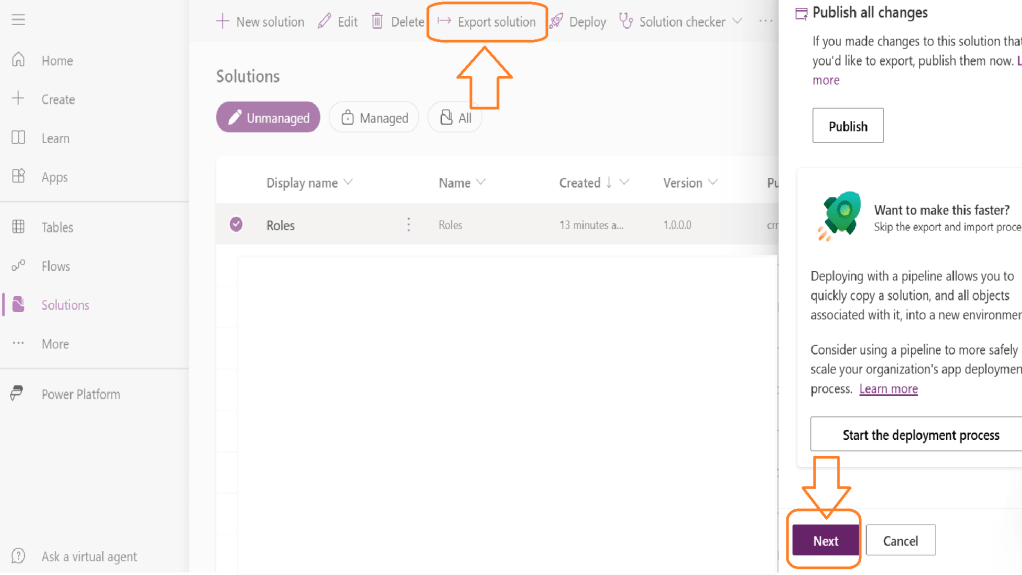Open Home in the left navigation

coord(57,61)
